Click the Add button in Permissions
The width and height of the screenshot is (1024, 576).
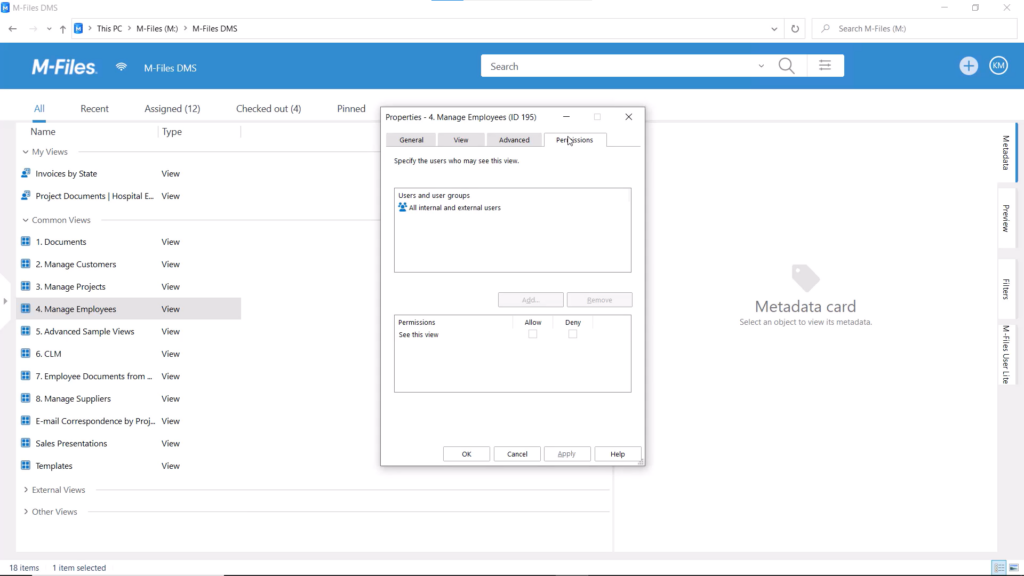(x=530, y=299)
